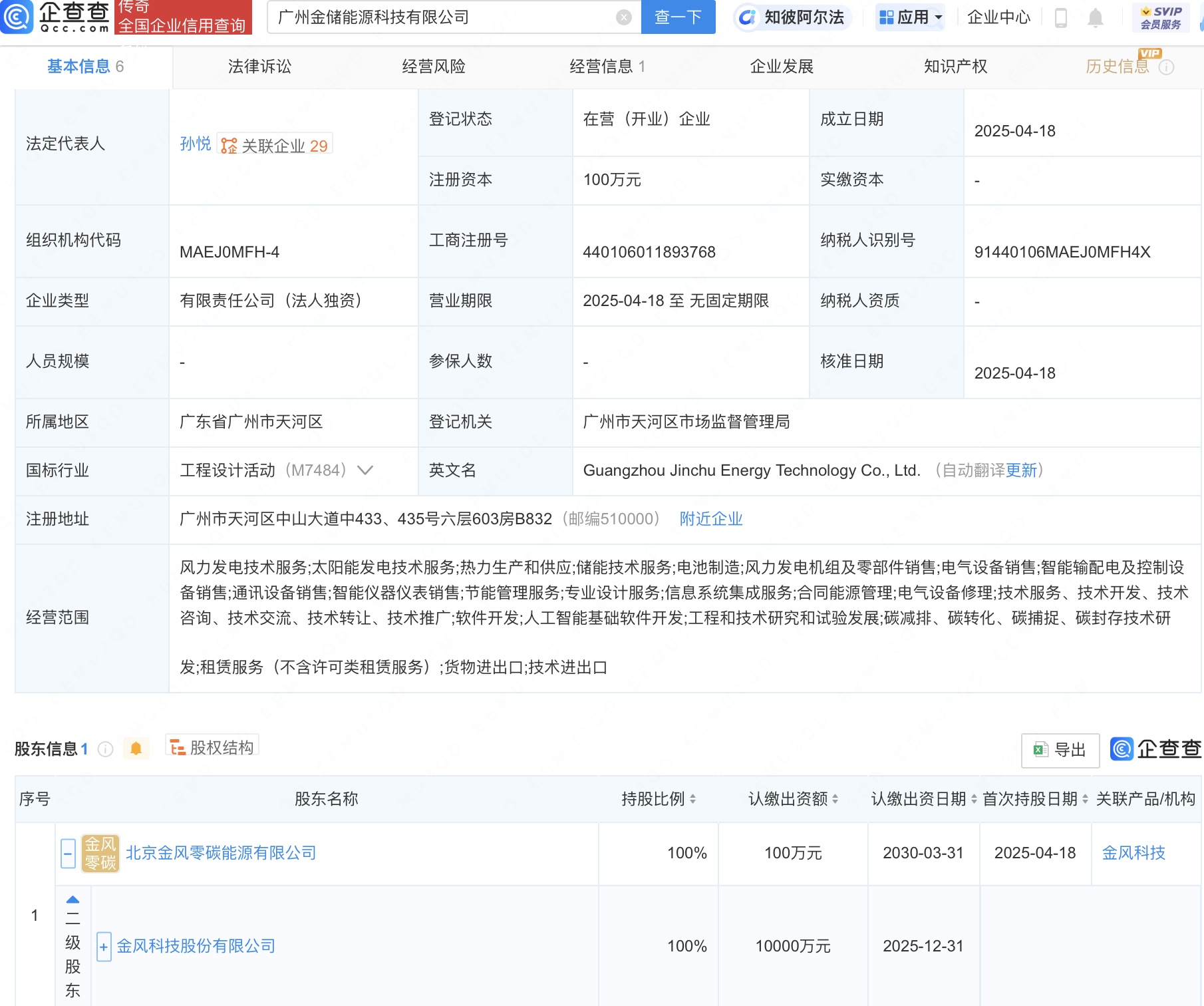Click the 企查查 watermark logo near export
The height and width of the screenshot is (1006, 1204).
(1155, 749)
